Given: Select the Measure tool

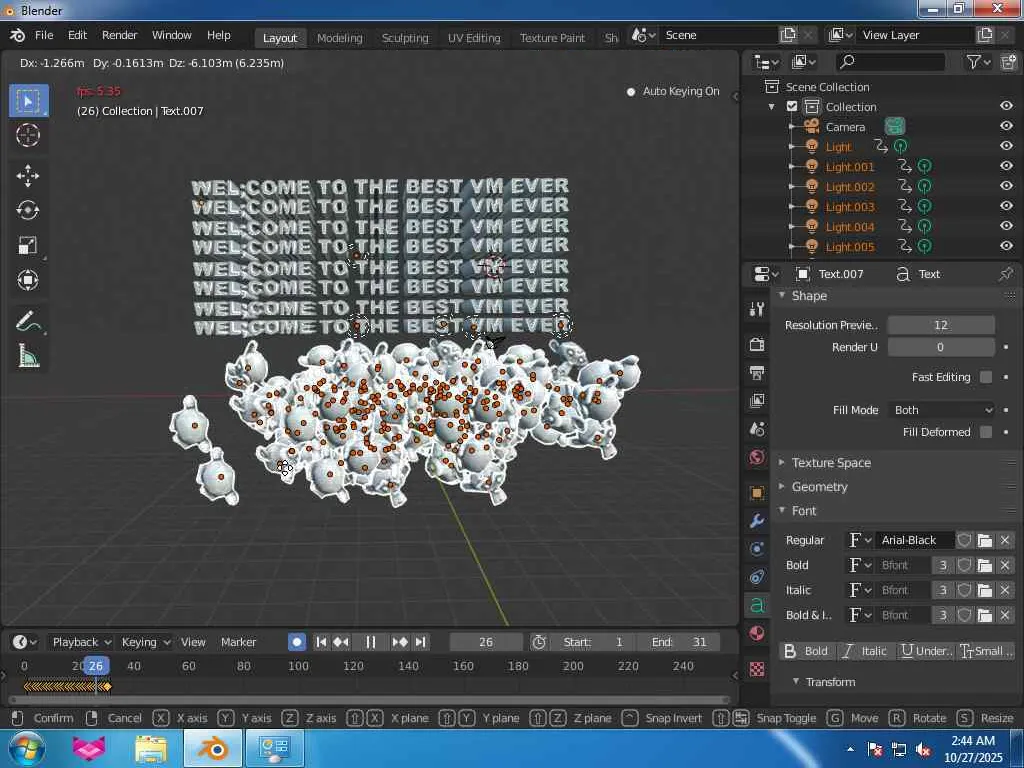Looking at the screenshot, I should 28,357.
